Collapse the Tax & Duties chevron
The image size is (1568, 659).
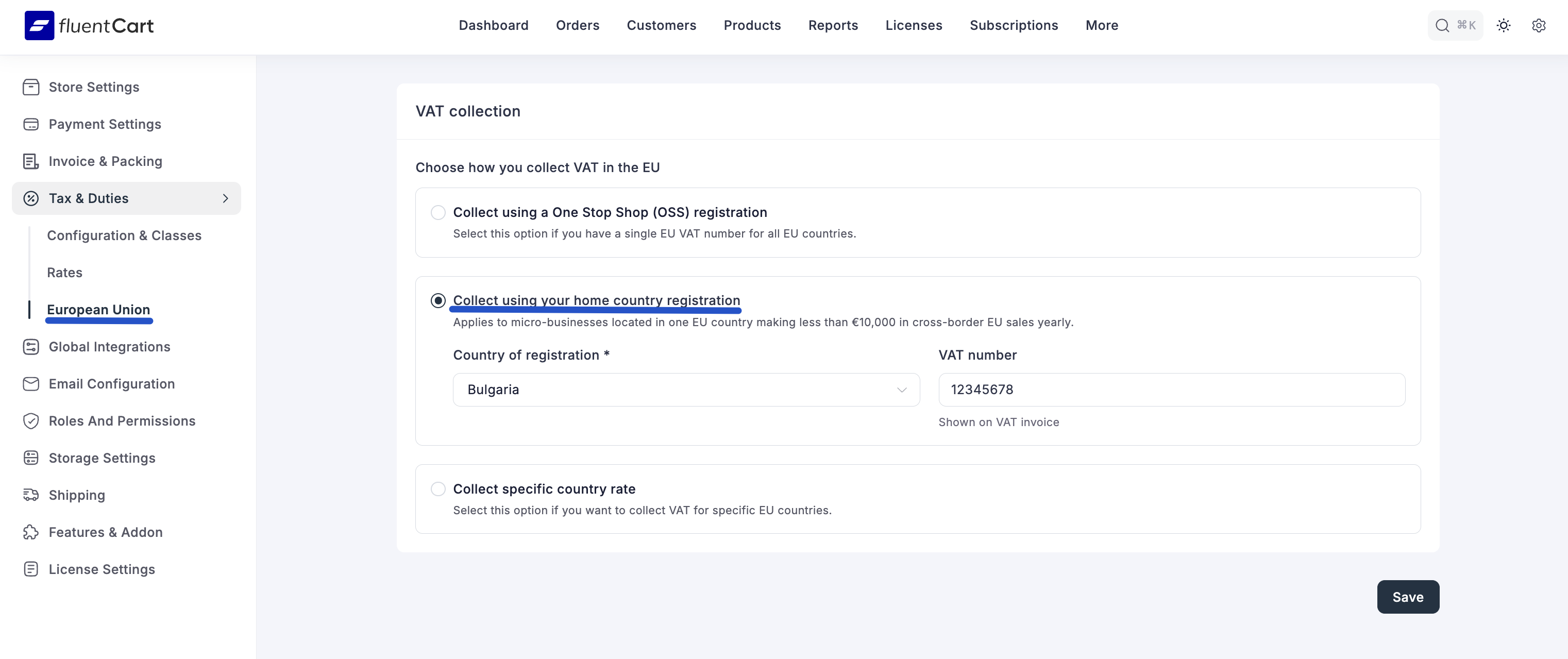(x=225, y=198)
